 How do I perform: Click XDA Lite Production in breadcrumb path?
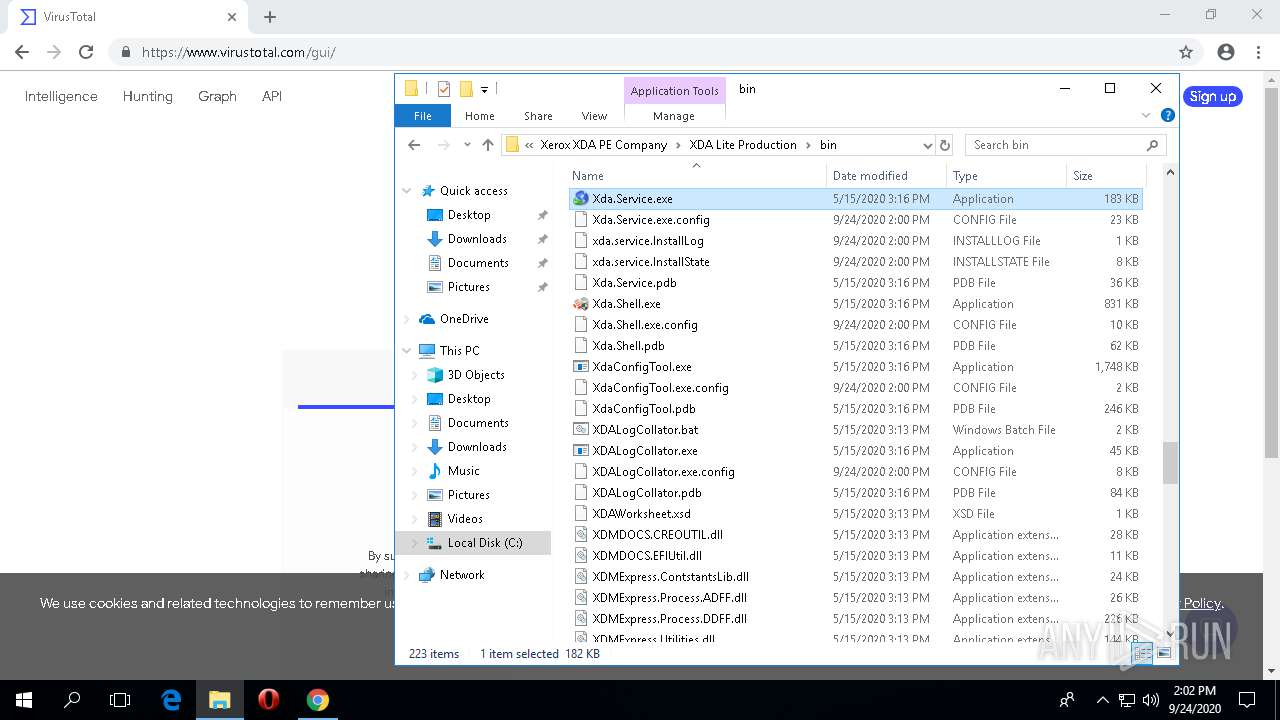click(x=743, y=145)
